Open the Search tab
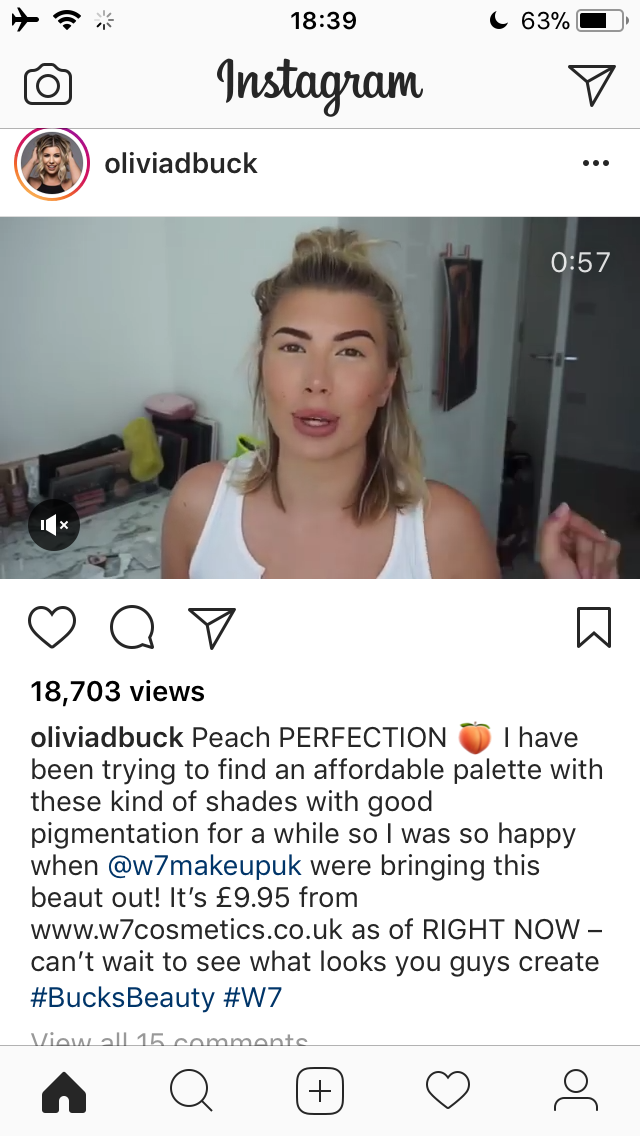Image resolution: width=640 pixels, height=1136 pixels. [191, 1091]
